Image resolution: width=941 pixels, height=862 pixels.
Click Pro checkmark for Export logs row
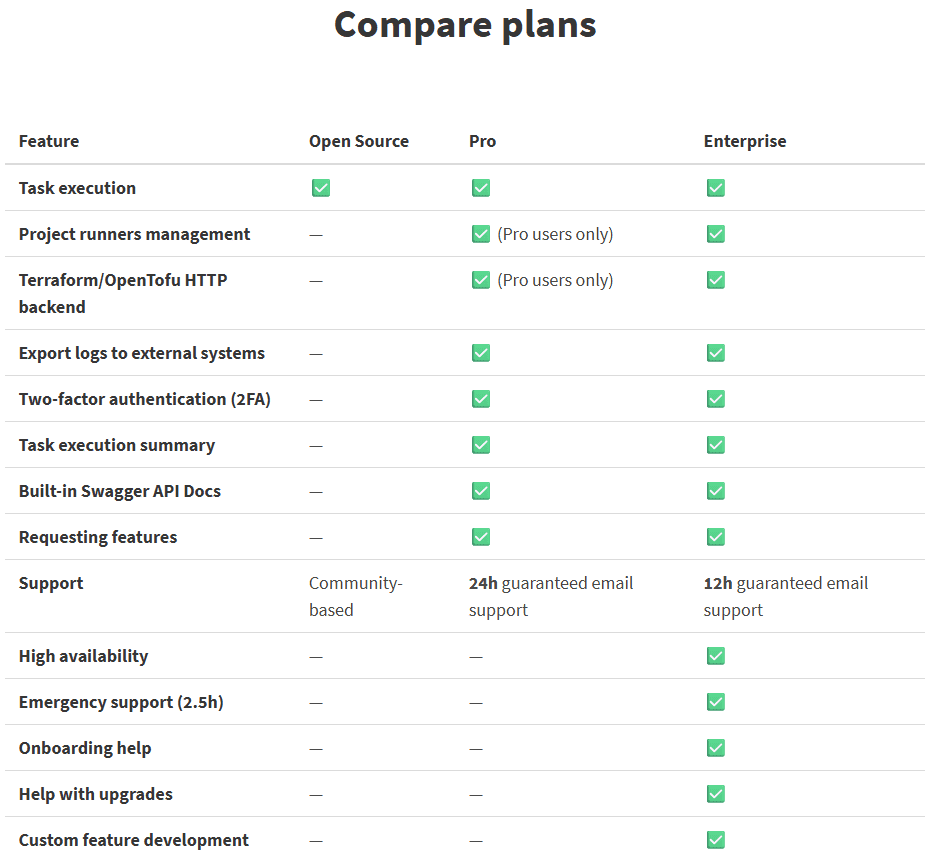coord(481,353)
